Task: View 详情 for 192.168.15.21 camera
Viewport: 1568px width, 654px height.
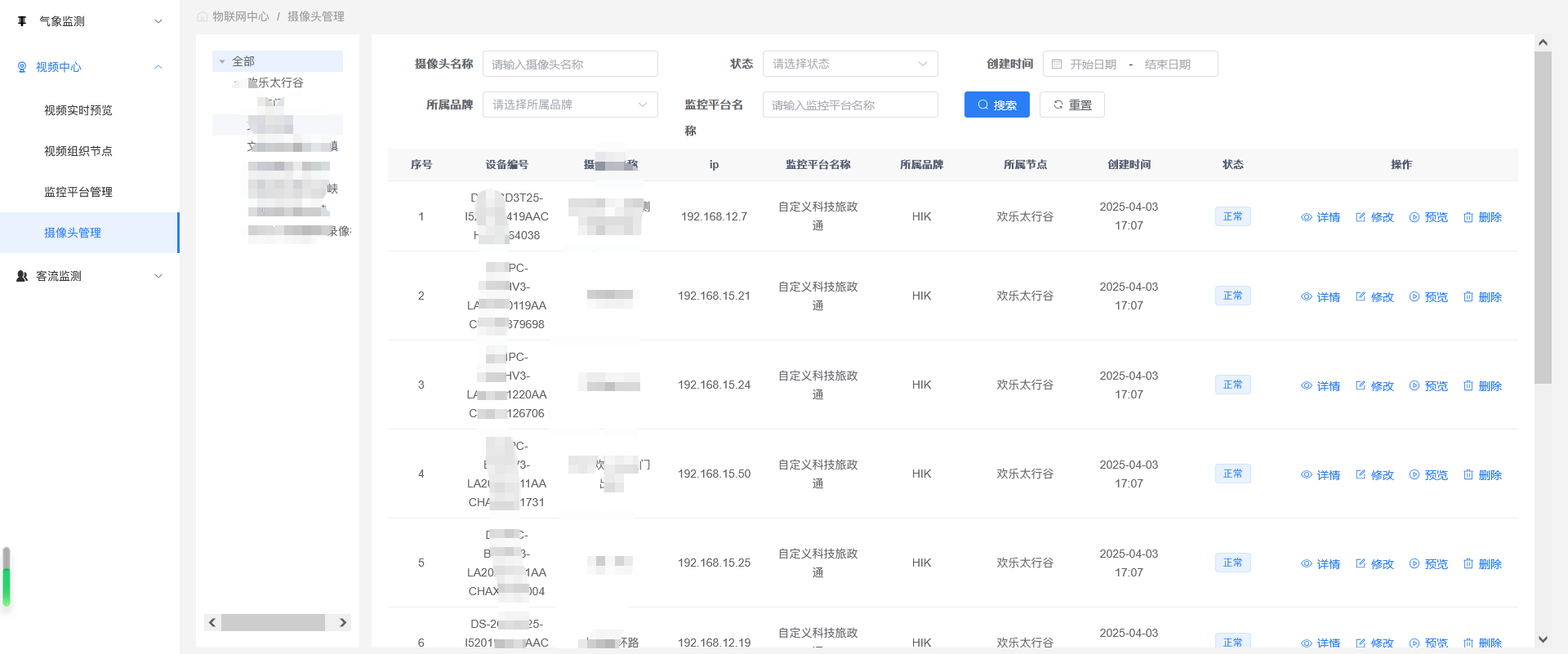Action: tap(1321, 297)
